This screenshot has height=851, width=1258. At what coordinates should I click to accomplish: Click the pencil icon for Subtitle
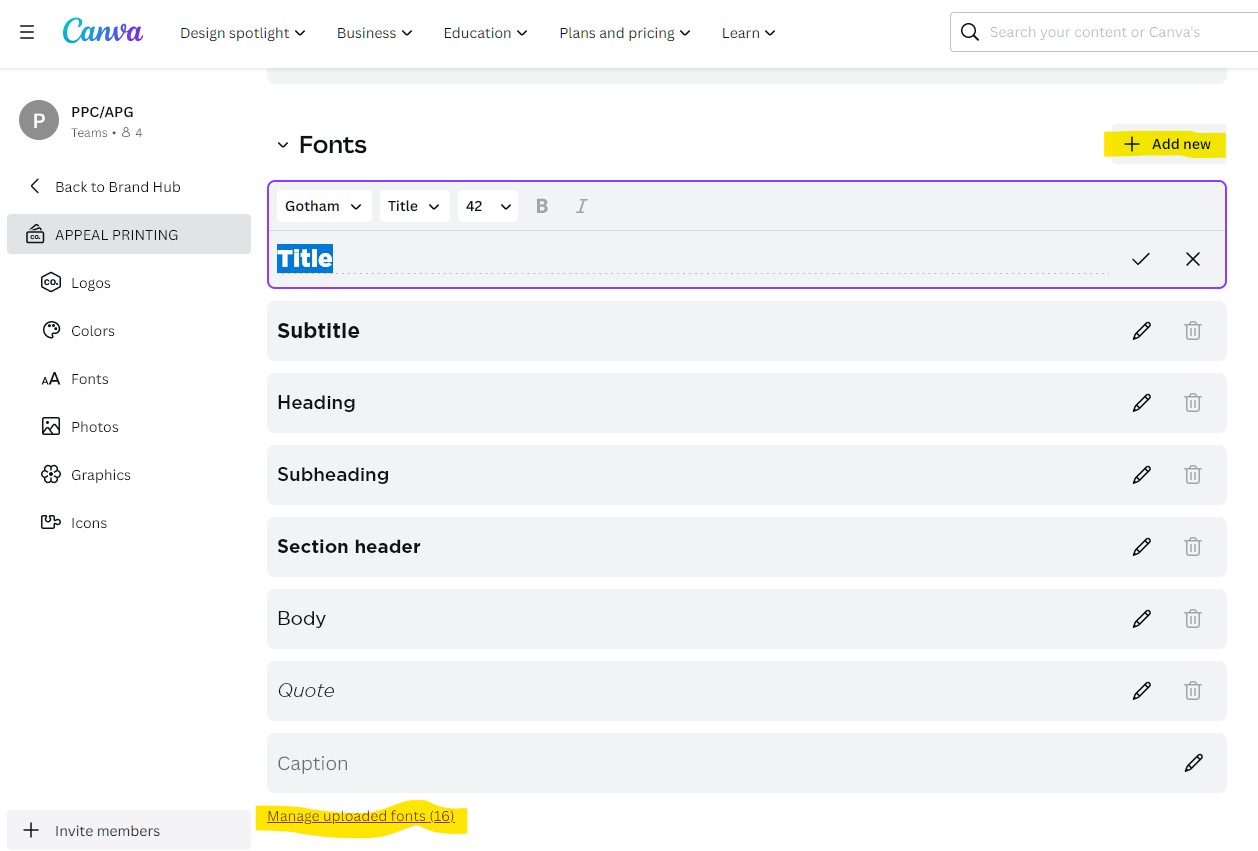pyautogui.click(x=1141, y=331)
